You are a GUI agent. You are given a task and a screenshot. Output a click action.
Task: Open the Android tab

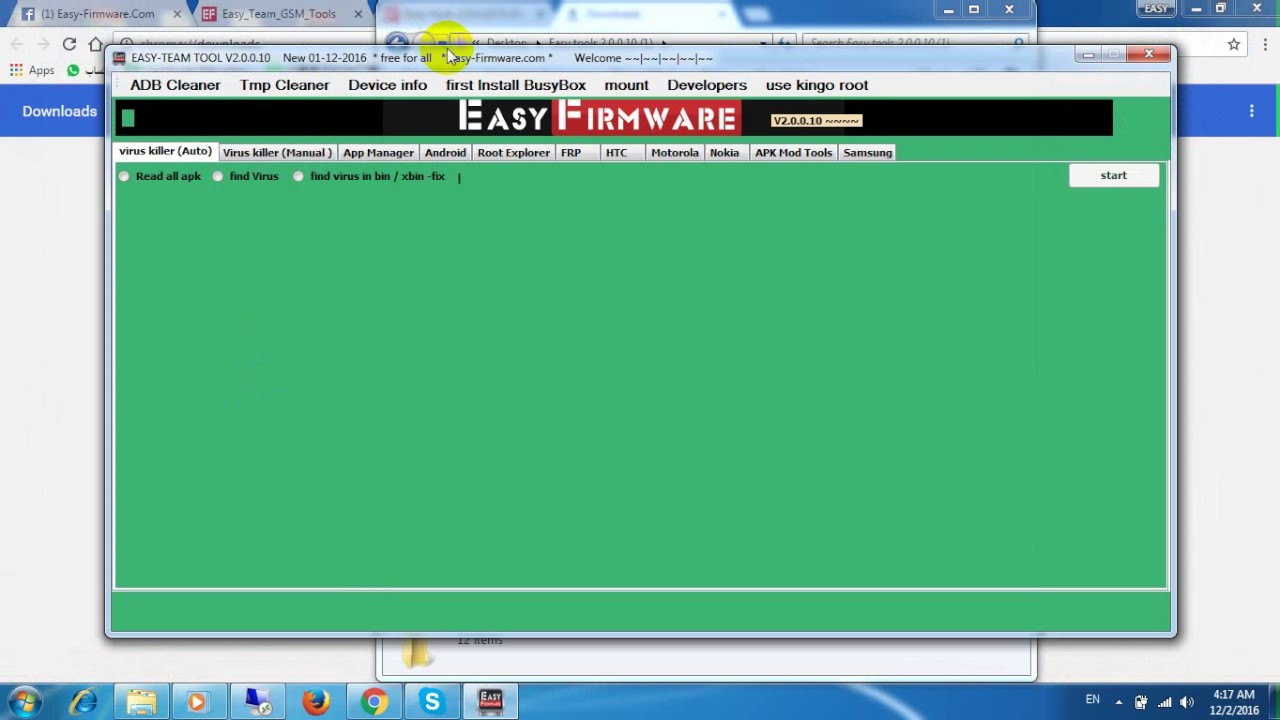pos(445,153)
